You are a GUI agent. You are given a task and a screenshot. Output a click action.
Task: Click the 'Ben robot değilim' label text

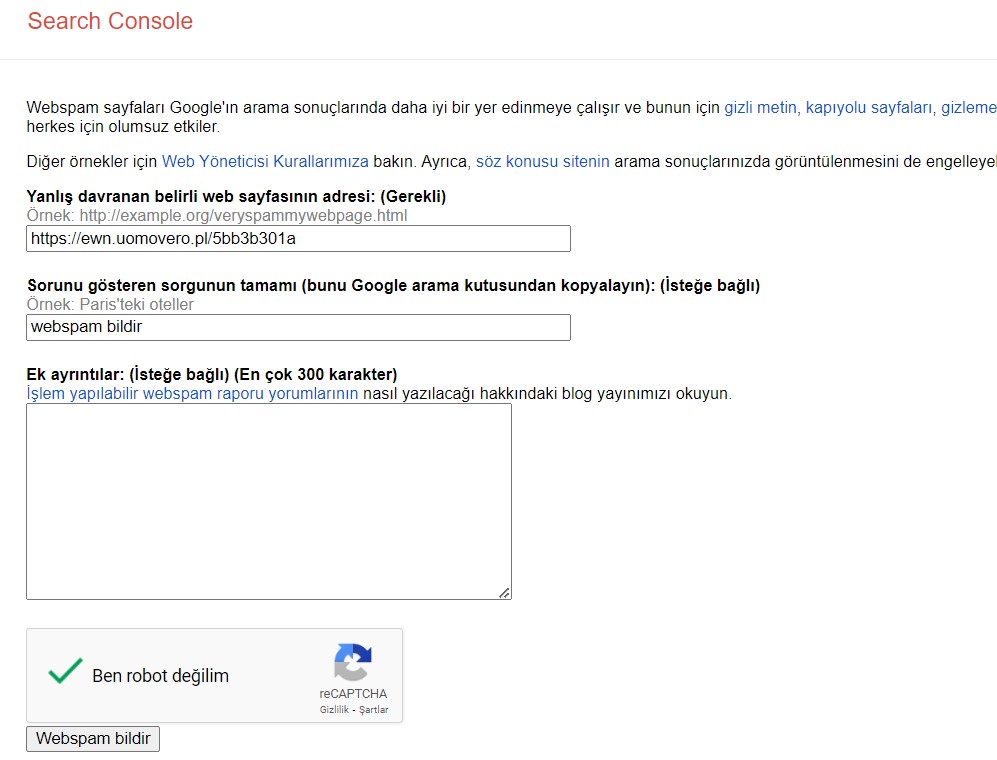tap(160, 675)
